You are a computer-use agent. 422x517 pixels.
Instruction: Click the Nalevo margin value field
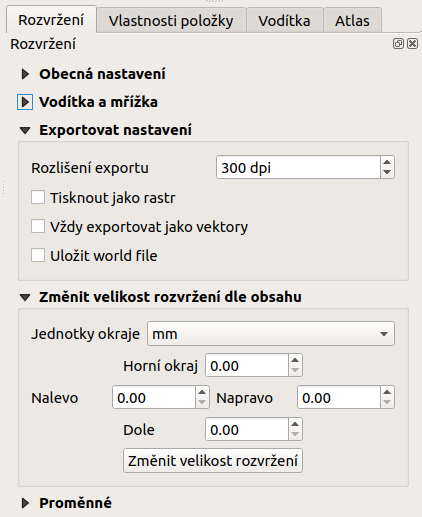[154, 397]
